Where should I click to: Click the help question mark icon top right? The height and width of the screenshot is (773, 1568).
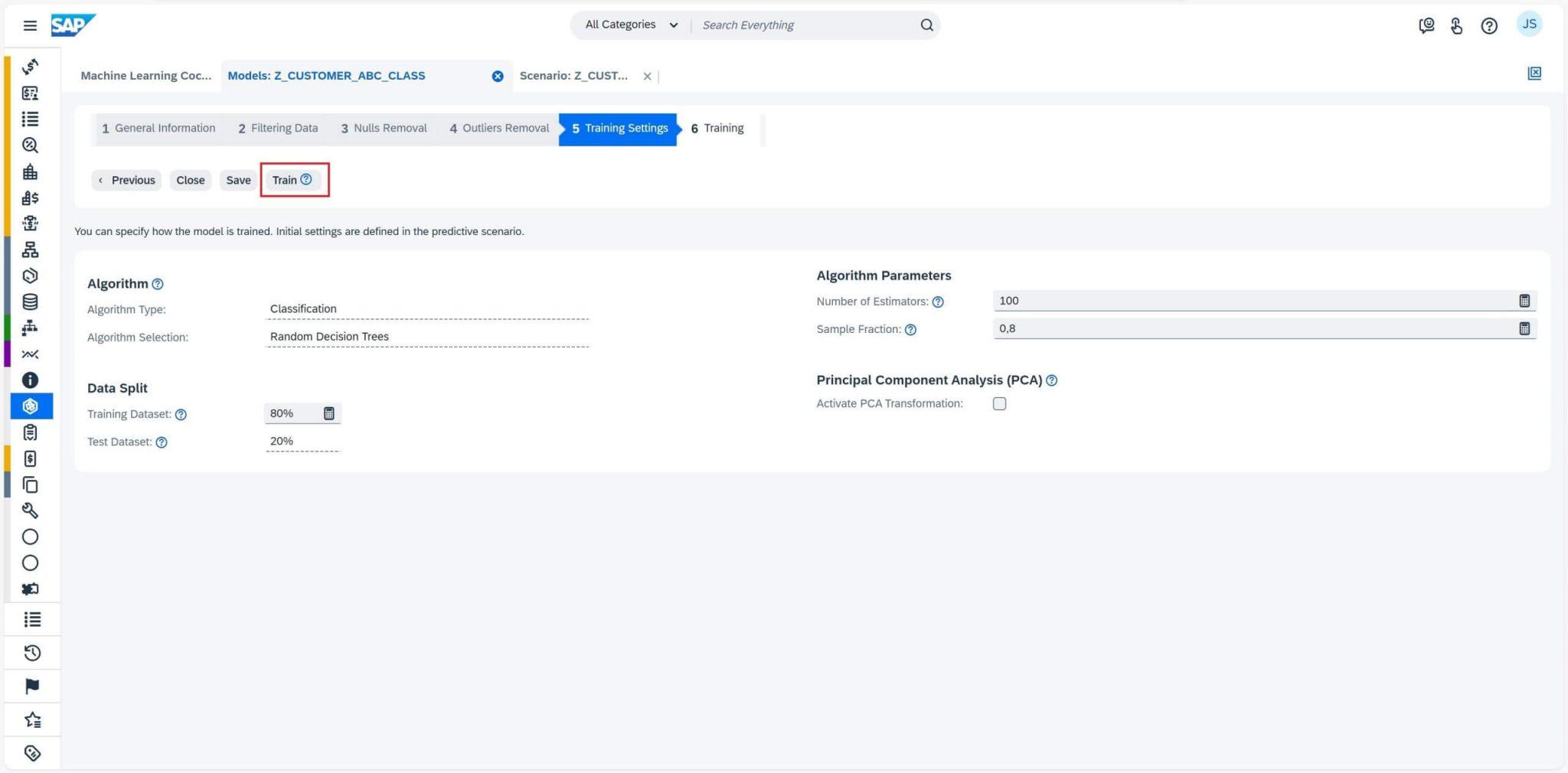pyautogui.click(x=1489, y=24)
